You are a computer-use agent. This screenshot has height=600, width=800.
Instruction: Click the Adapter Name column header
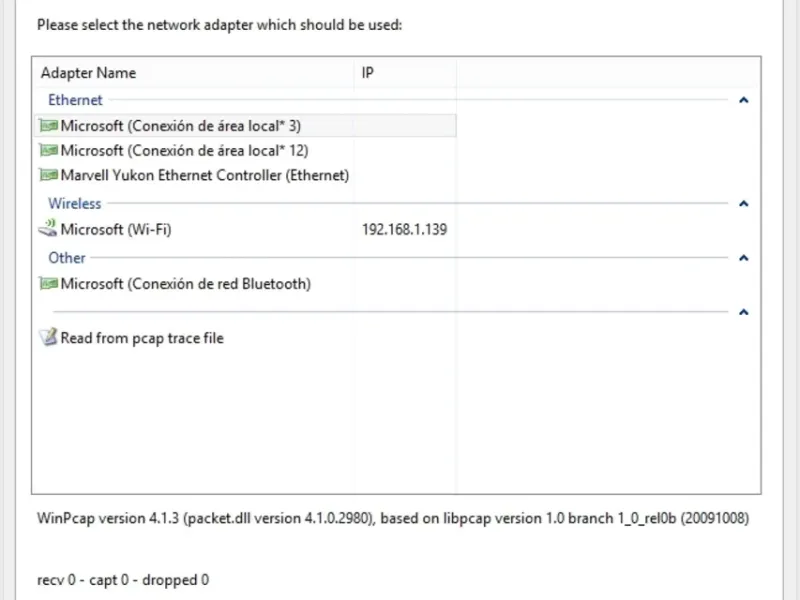(193, 73)
